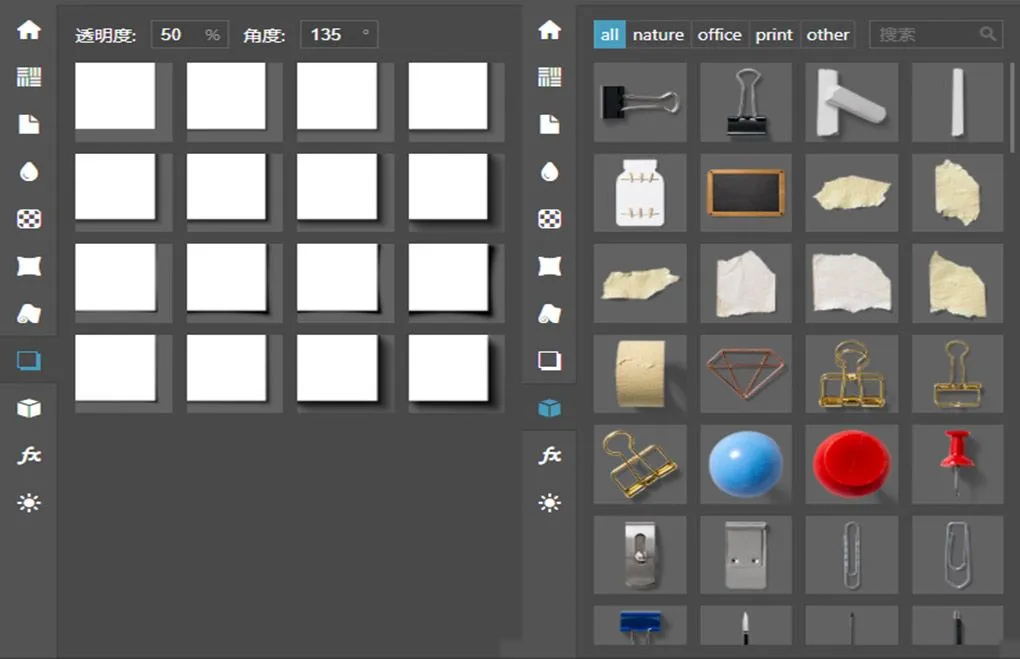Click the home icon beside the transparency field
Screen dimensions: 1020x659
[29, 30]
